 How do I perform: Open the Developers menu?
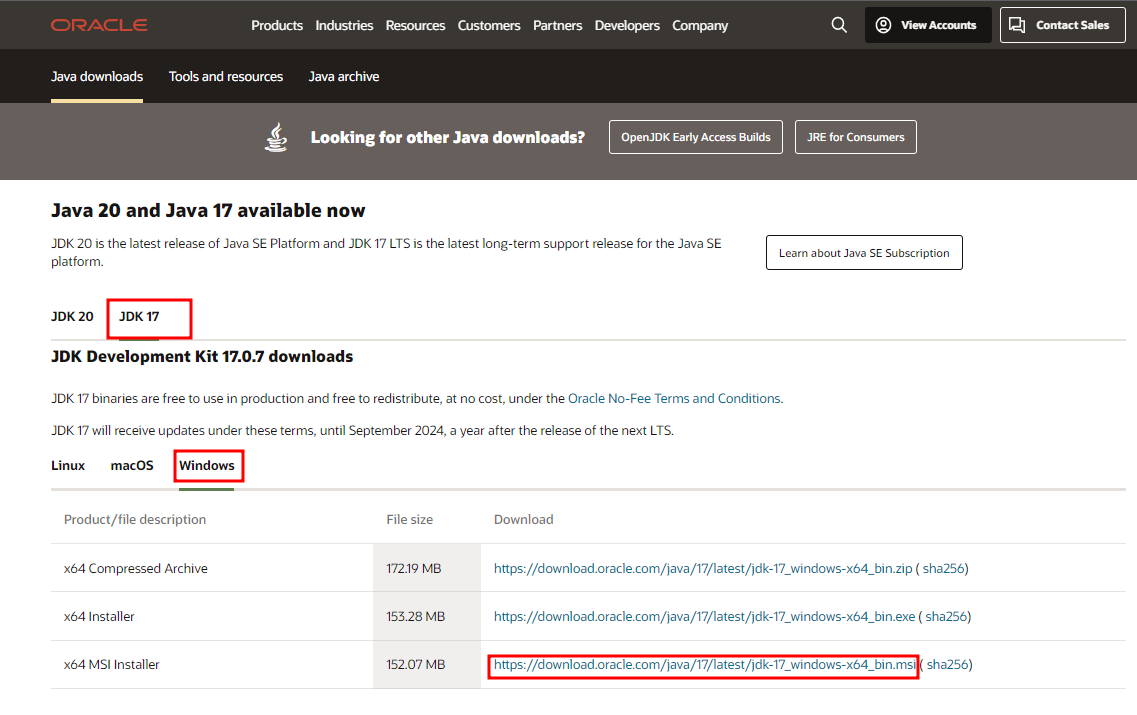point(627,25)
